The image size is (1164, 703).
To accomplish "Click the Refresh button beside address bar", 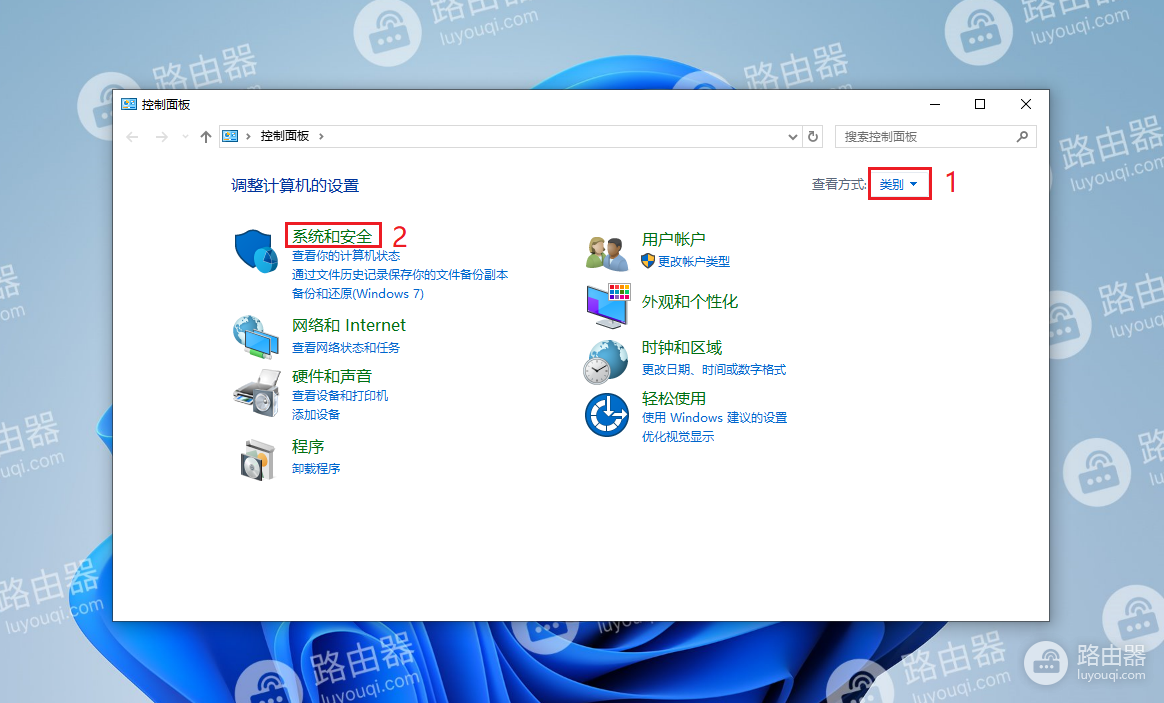I will [x=813, y=137].
